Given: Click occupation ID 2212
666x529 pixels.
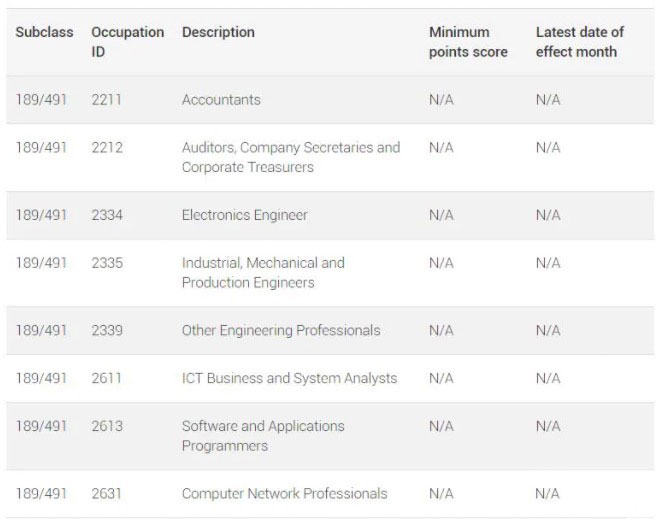Looking at the screenshot, I should [x=107, y=147].
